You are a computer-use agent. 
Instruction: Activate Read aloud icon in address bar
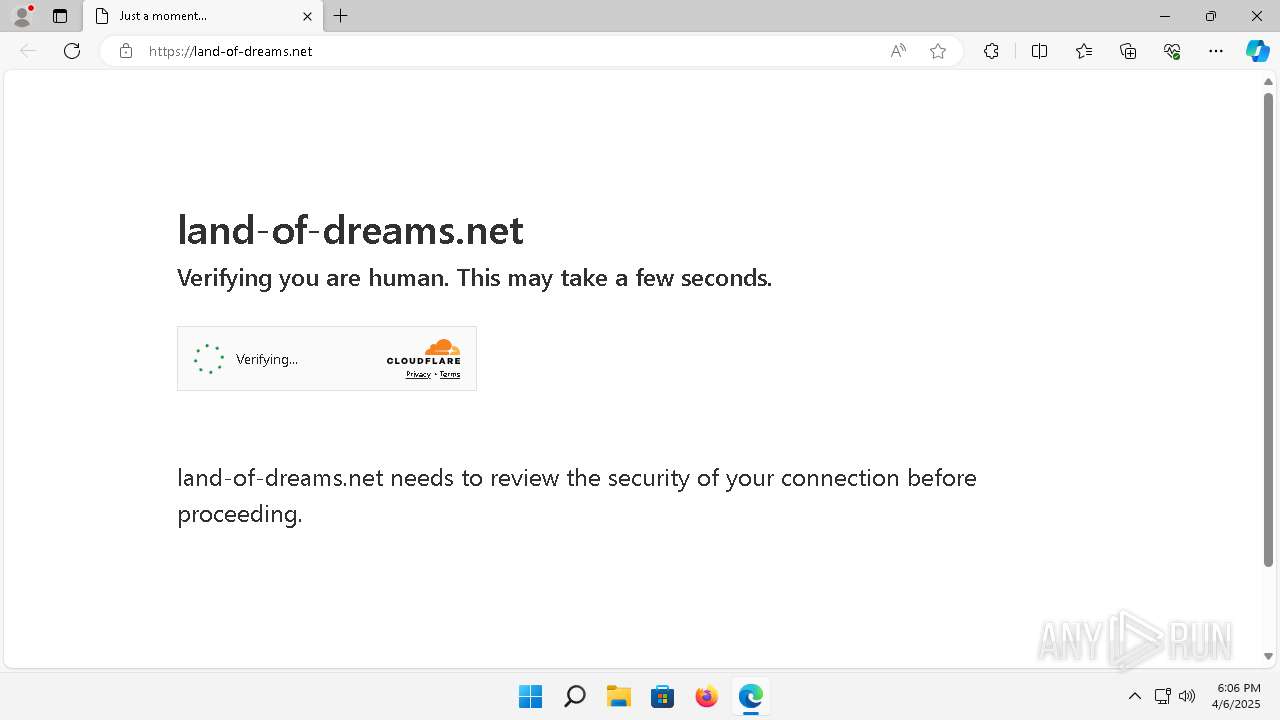pyautogui.click(x=898, y=51)
